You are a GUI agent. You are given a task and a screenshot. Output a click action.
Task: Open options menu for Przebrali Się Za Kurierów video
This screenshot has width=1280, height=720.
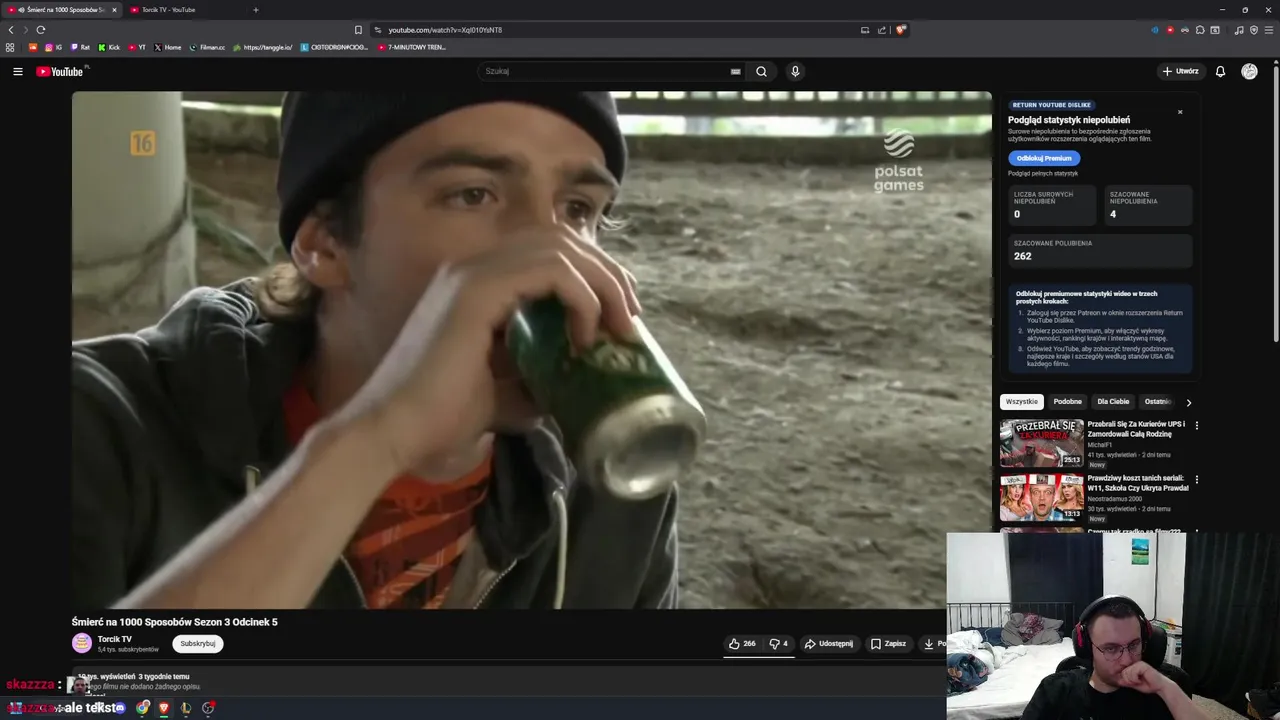pyautogui.click(x=1196, y=425)
